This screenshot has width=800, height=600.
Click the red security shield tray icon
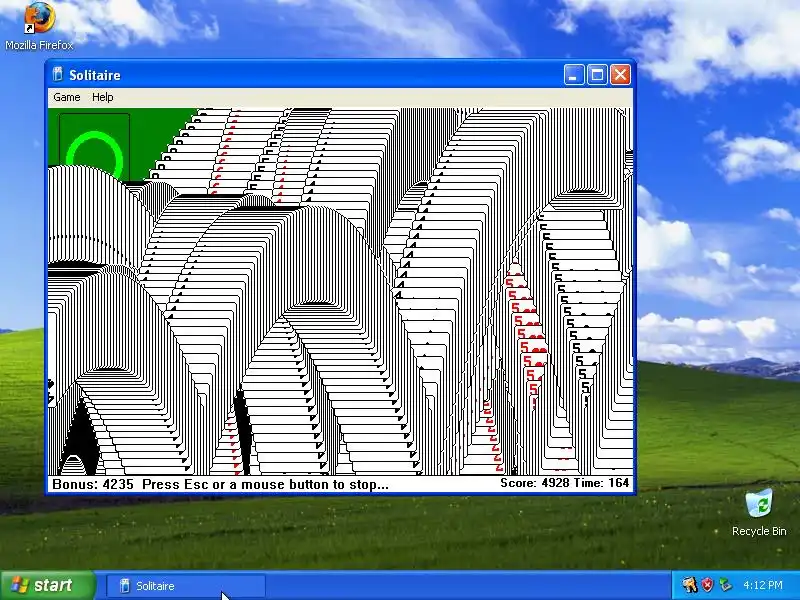(x=707, y=585)
